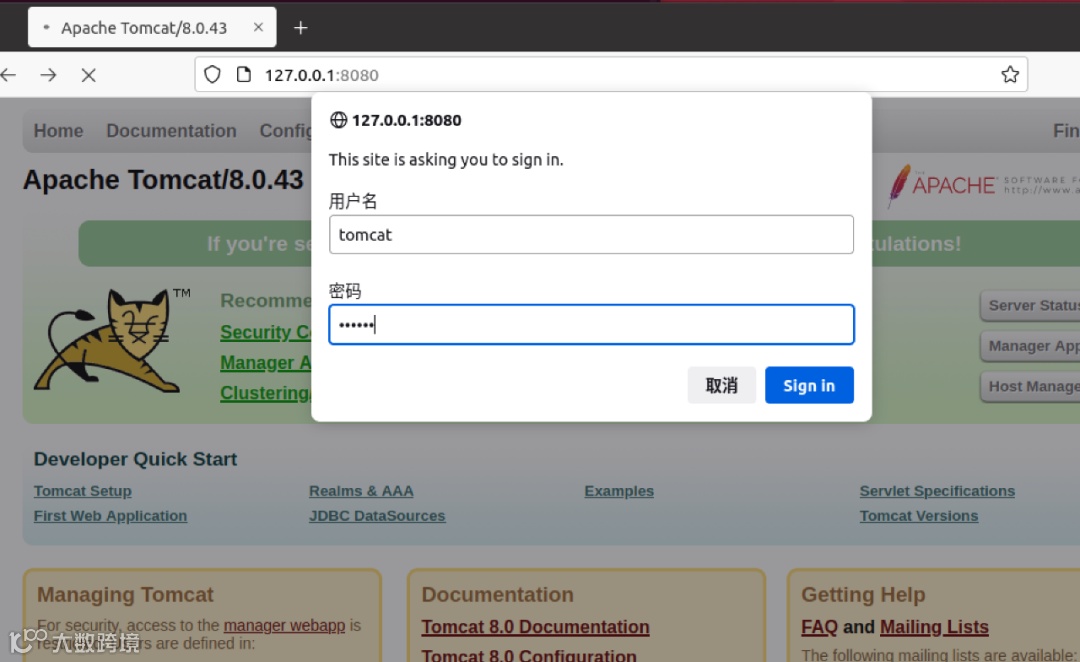Screen dimensions: 1080x662
Task: Select the Apache Tomcat/8.0.43 tab
Action: (x=152, y=28)
